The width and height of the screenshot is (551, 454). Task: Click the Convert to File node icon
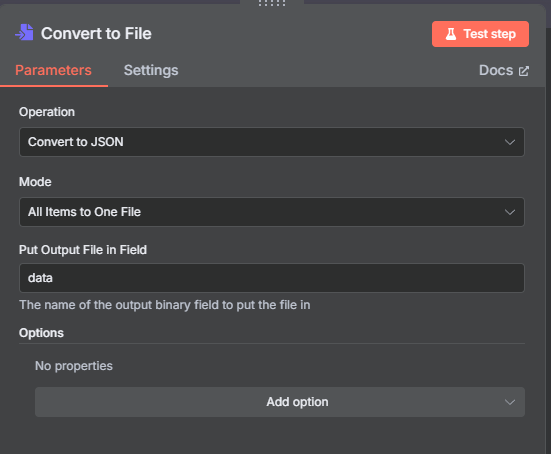tap(24, 32)
